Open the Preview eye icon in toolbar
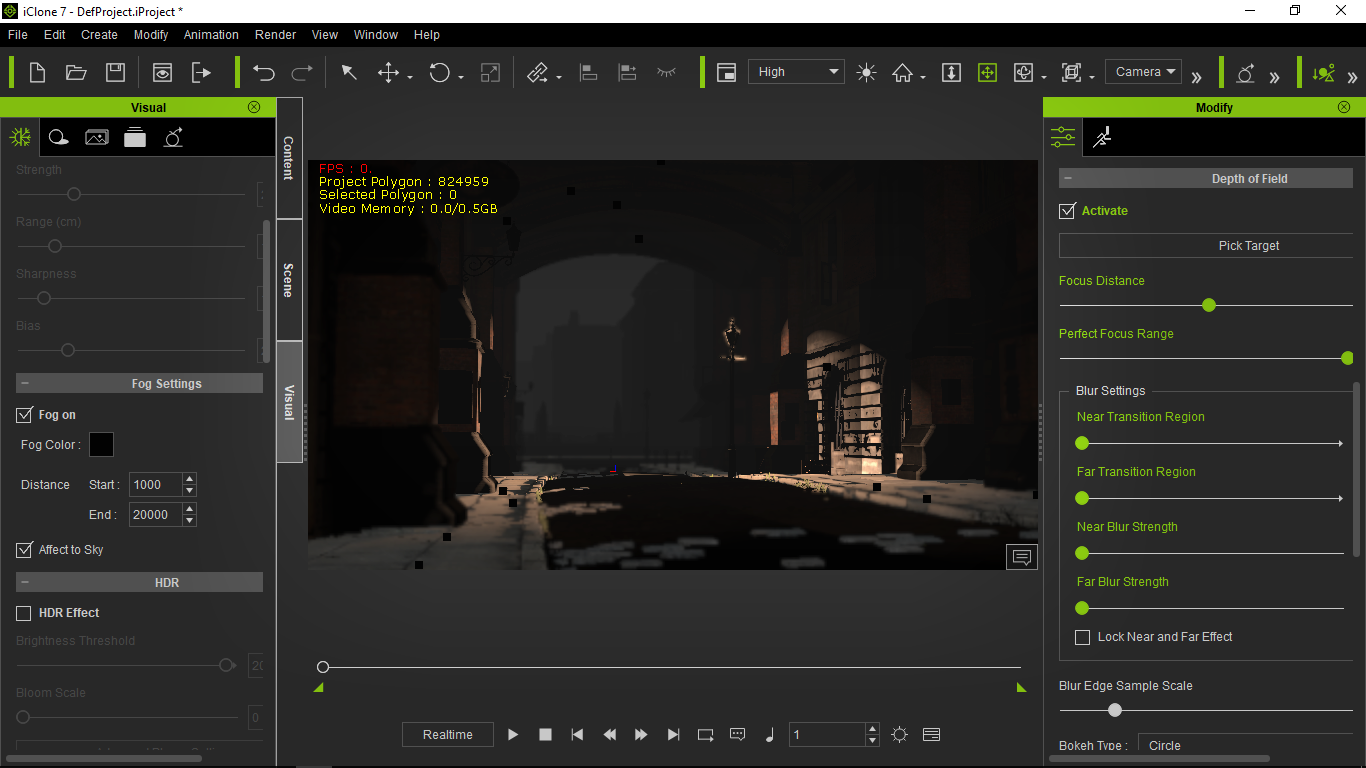Screen dimensions: 1366x768 coord(162,72)
